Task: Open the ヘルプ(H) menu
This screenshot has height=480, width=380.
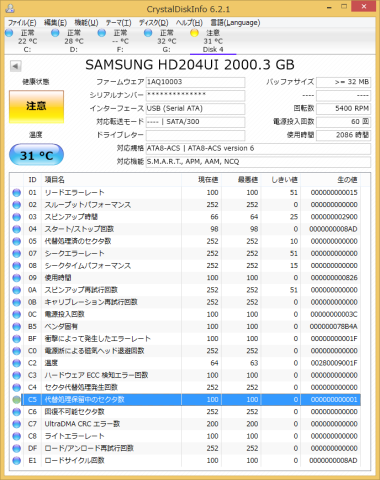Action: 189,23
